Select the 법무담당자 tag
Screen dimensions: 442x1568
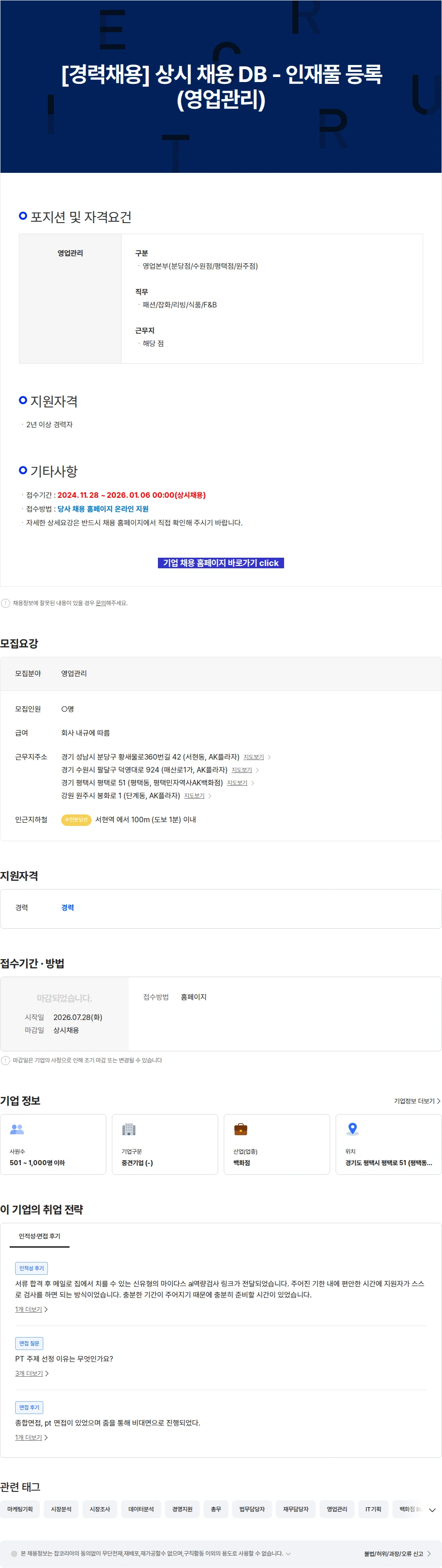pyautogui.click(x=252, y=1509)
